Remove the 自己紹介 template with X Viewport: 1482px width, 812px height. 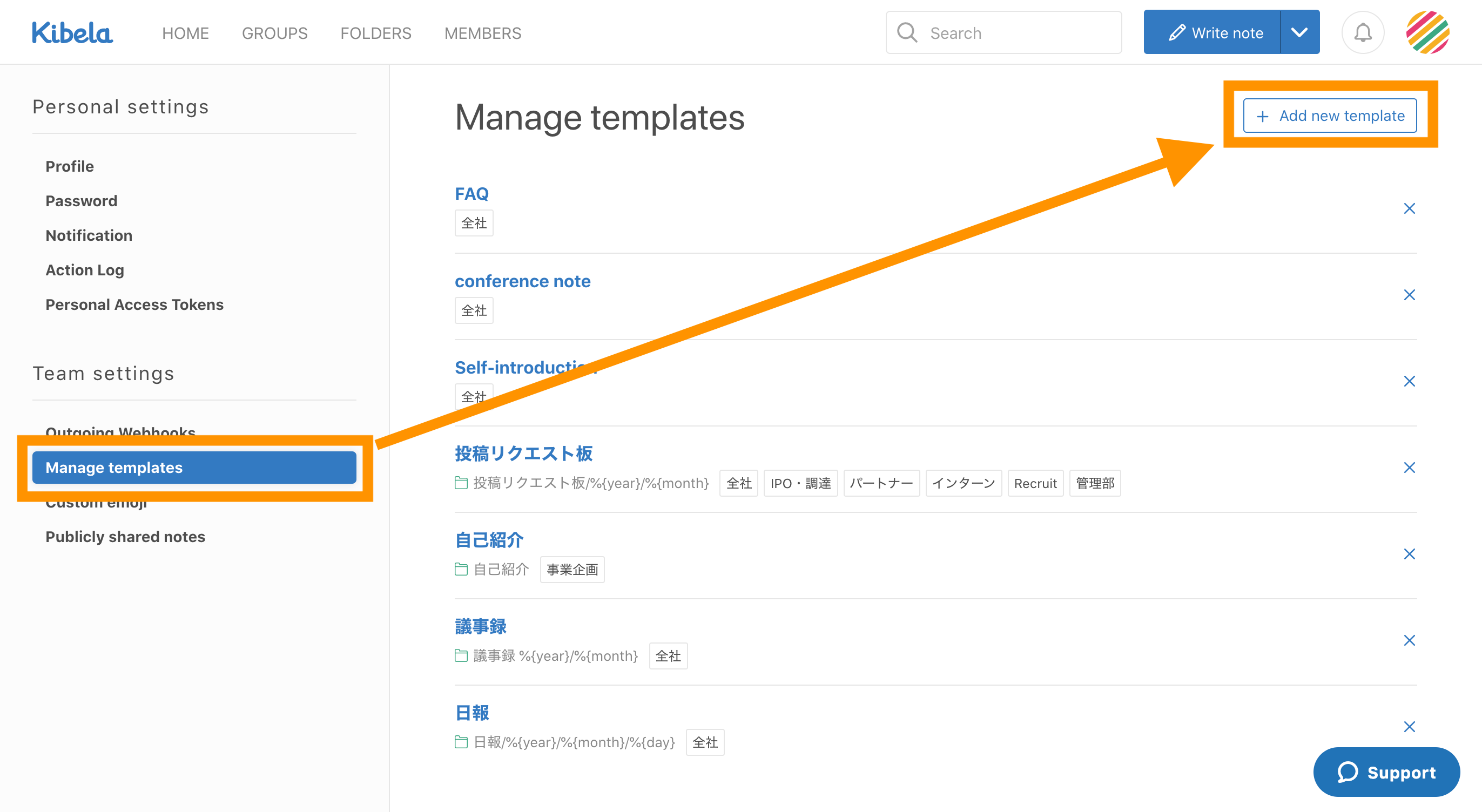(1409, 554)
